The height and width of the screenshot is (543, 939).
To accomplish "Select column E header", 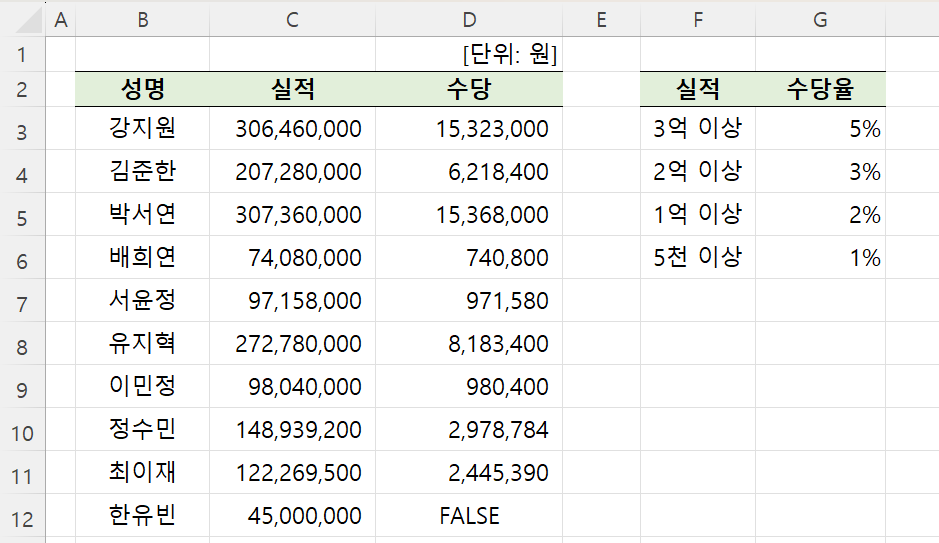I will pyautogui.click(x=601, y=20).
